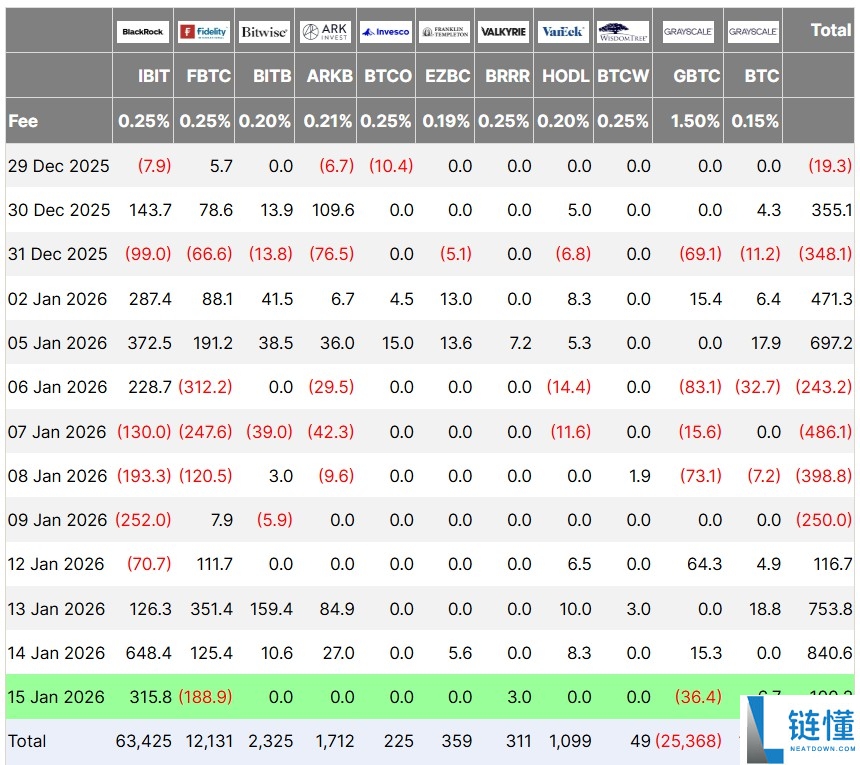Click the Valkyrie logo icon
860x765 pixels.
click(x=503, y=32)
